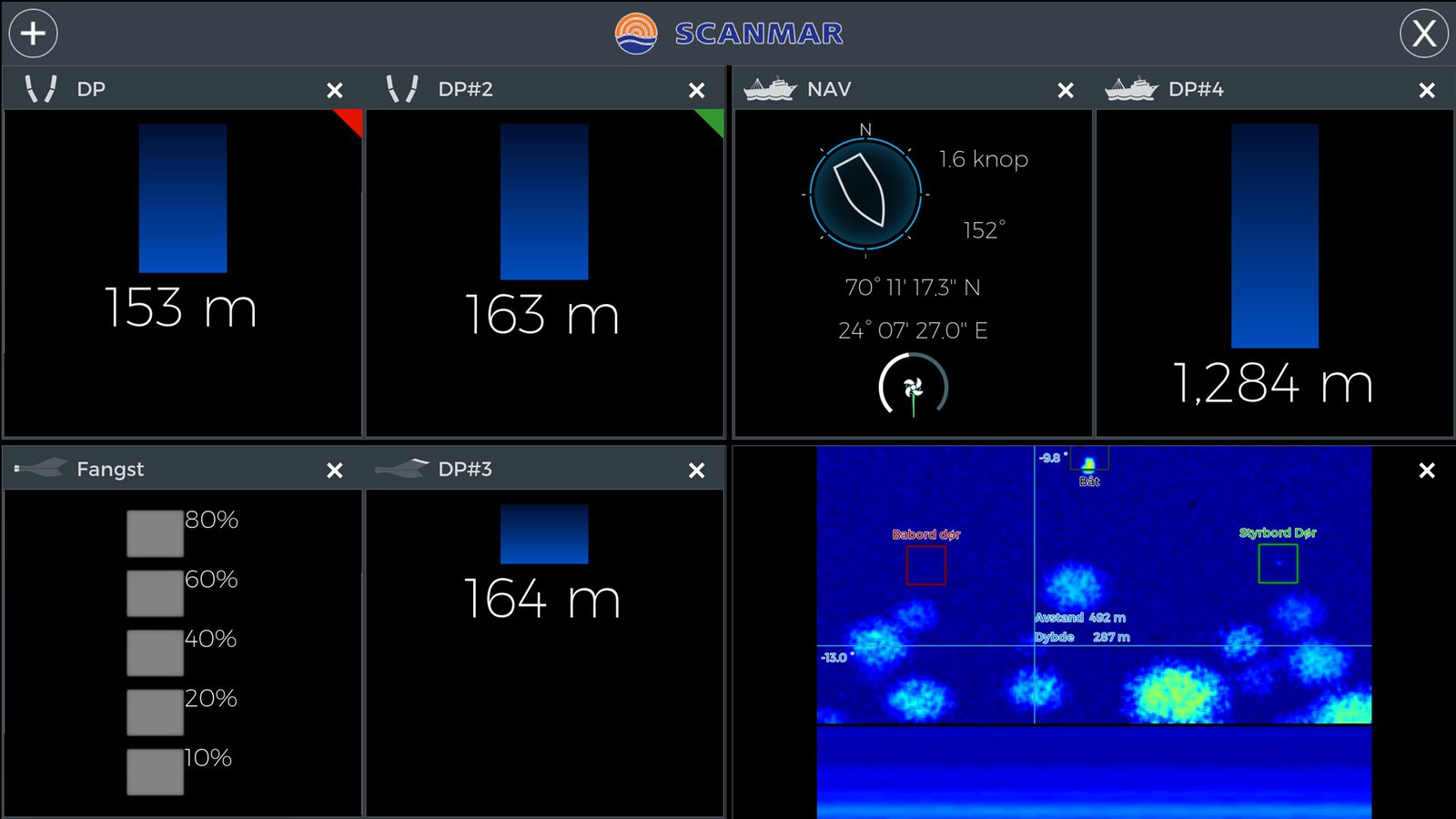Click the ship icon in NAV panel
This screenshot has width=1456, height=819.
pos(770,89)
